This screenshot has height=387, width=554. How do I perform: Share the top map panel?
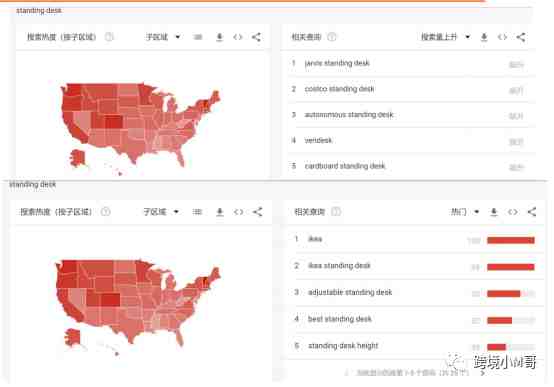[257, 37]
